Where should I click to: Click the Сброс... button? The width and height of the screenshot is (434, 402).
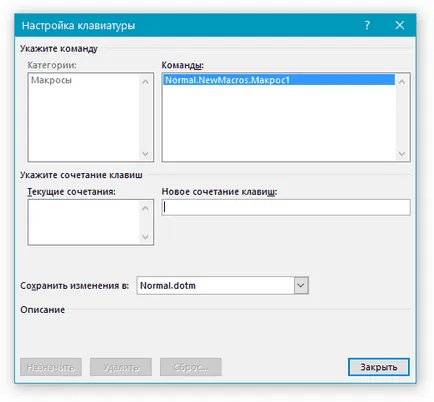point(191,367)
